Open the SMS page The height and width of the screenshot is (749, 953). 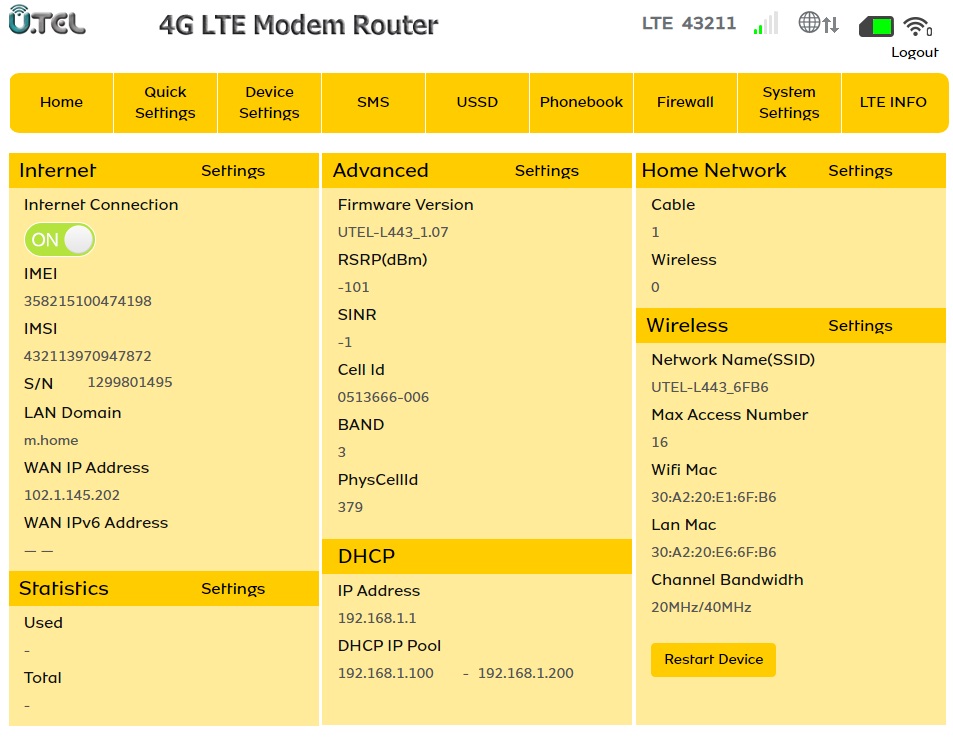tap(373, 102)
